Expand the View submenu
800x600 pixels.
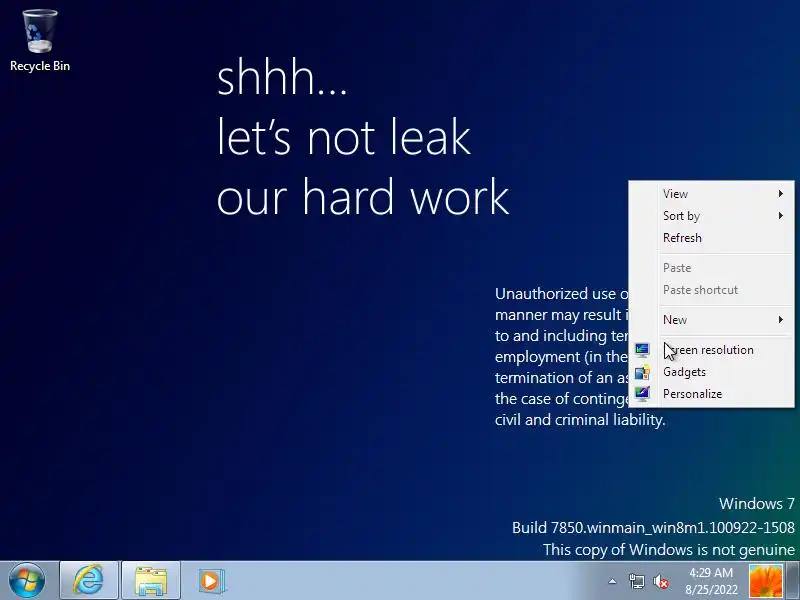(711, 194)
